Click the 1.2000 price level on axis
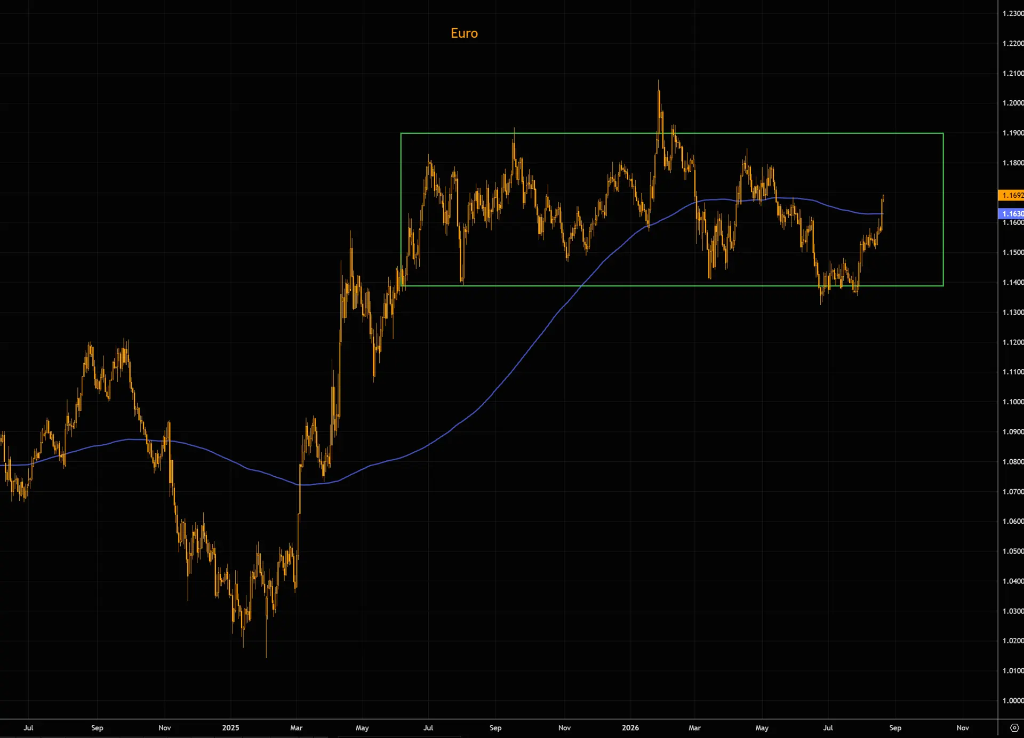The image size is (1024, 738). 1013,103
